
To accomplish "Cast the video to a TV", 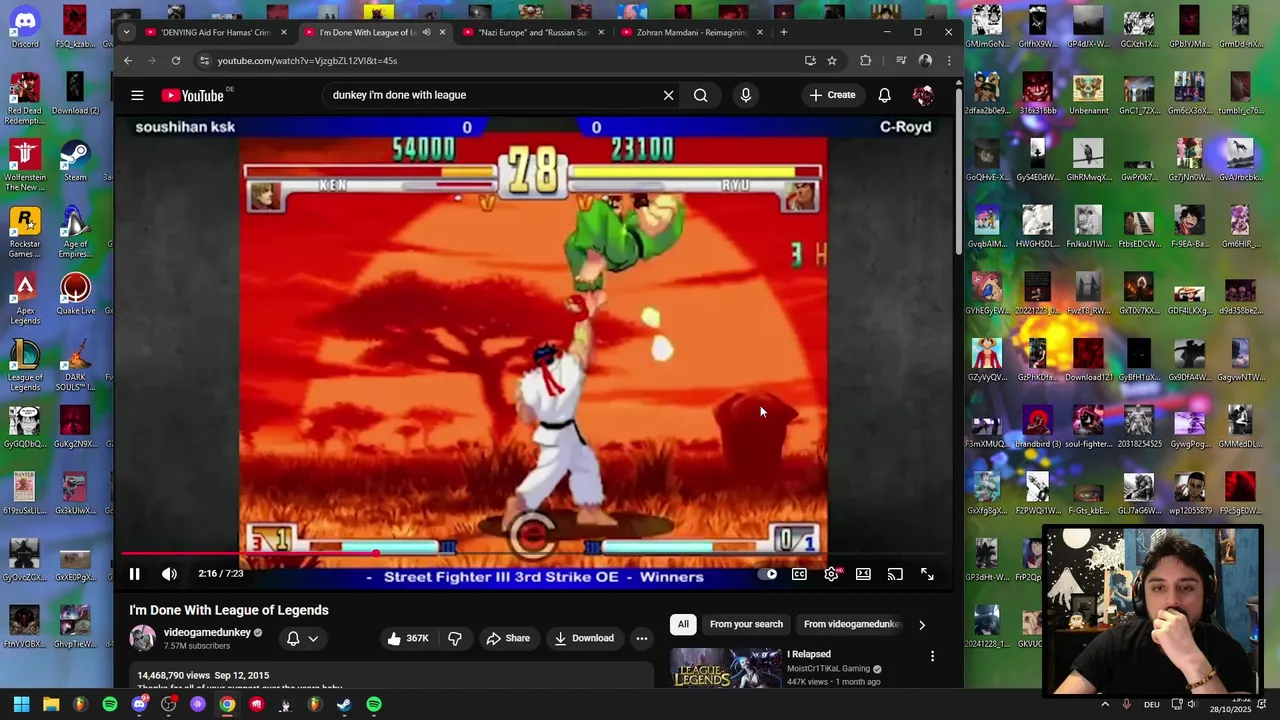I will [895, 574].
